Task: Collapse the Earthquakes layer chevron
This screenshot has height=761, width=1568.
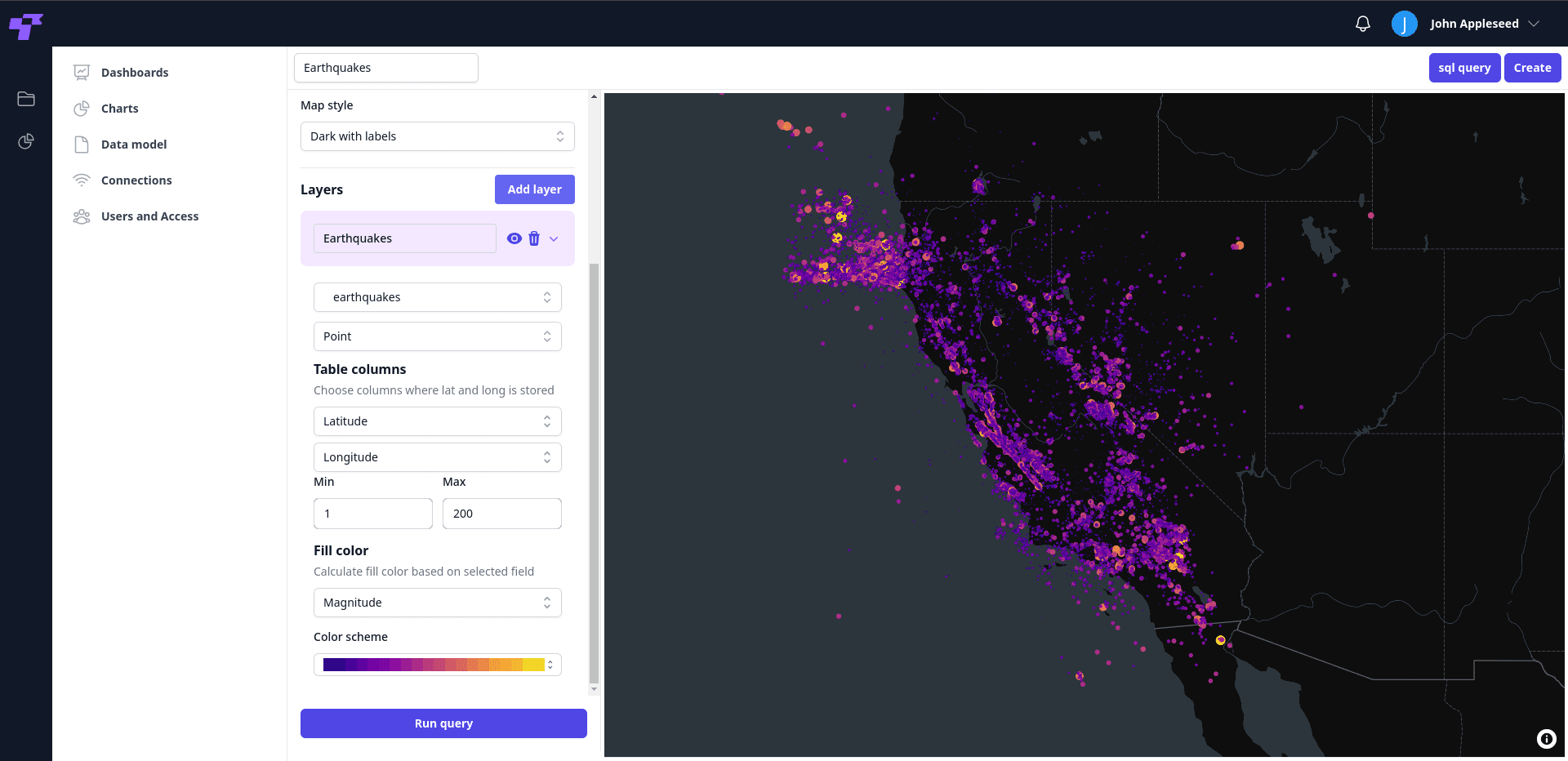Action: pos(554,238)
